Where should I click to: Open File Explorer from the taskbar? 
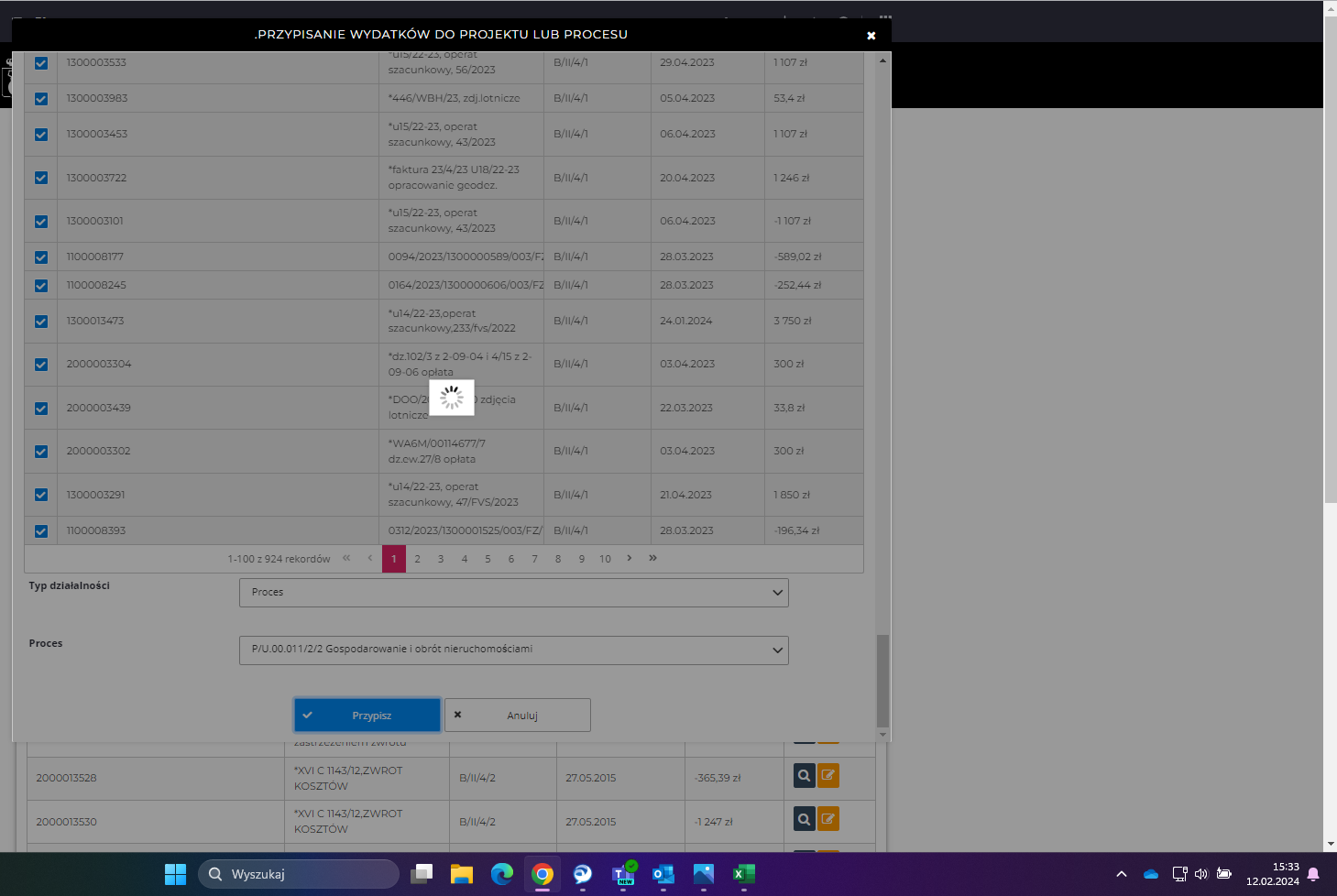461,874
